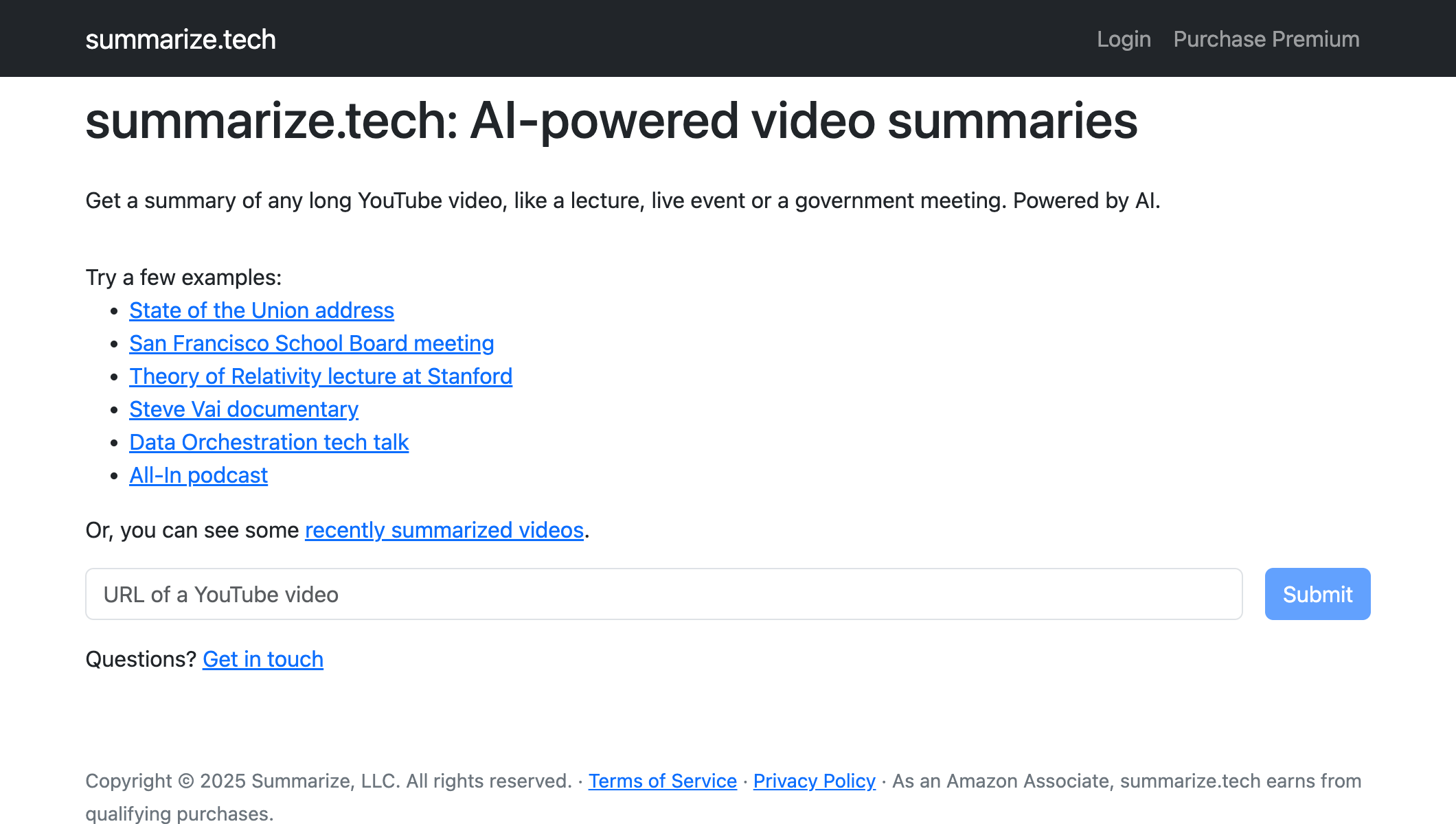Viewport: 1456px width, 824px height.
Task: Click the summarize.tech logo in the header
Action: pos(181,38)
